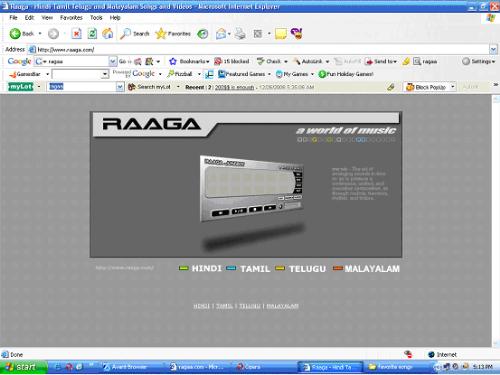Open the File menu
Viewport: 500px width, 375px height.
point(13,18)
